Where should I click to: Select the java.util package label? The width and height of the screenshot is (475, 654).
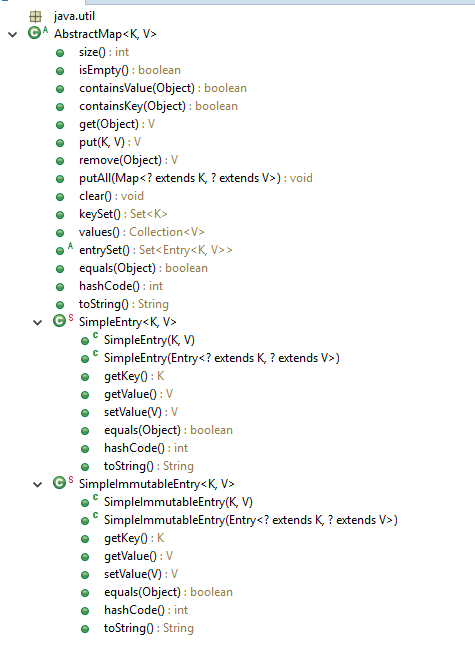[74, 16]
